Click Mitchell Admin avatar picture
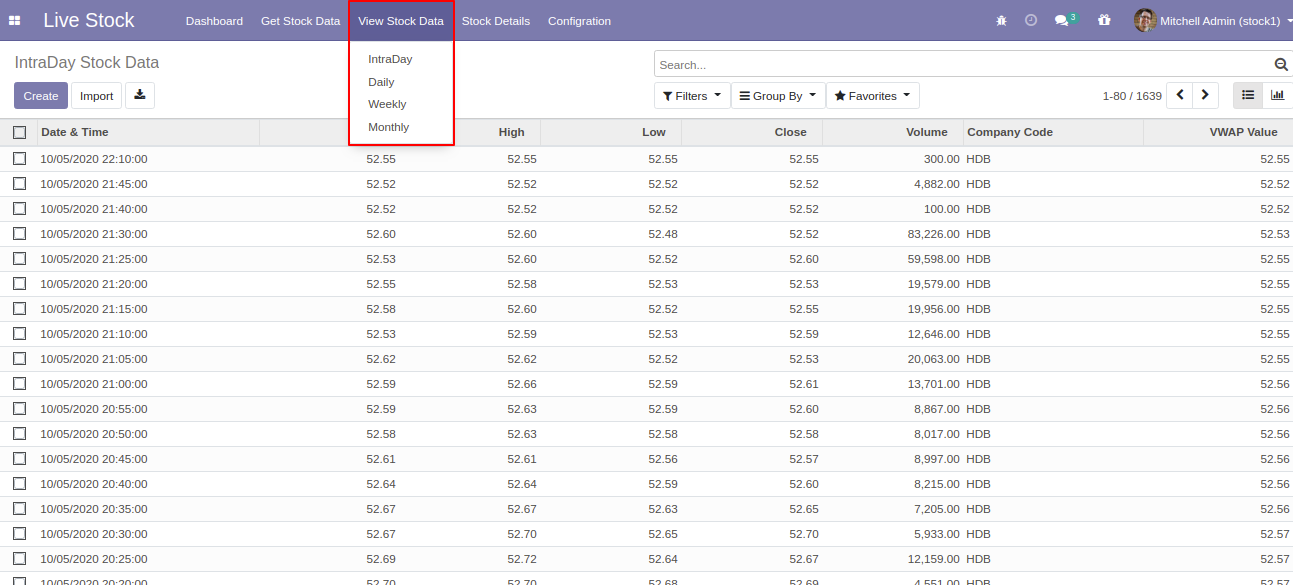Viewport: 1293px width, 585px height. (1145, 20)
